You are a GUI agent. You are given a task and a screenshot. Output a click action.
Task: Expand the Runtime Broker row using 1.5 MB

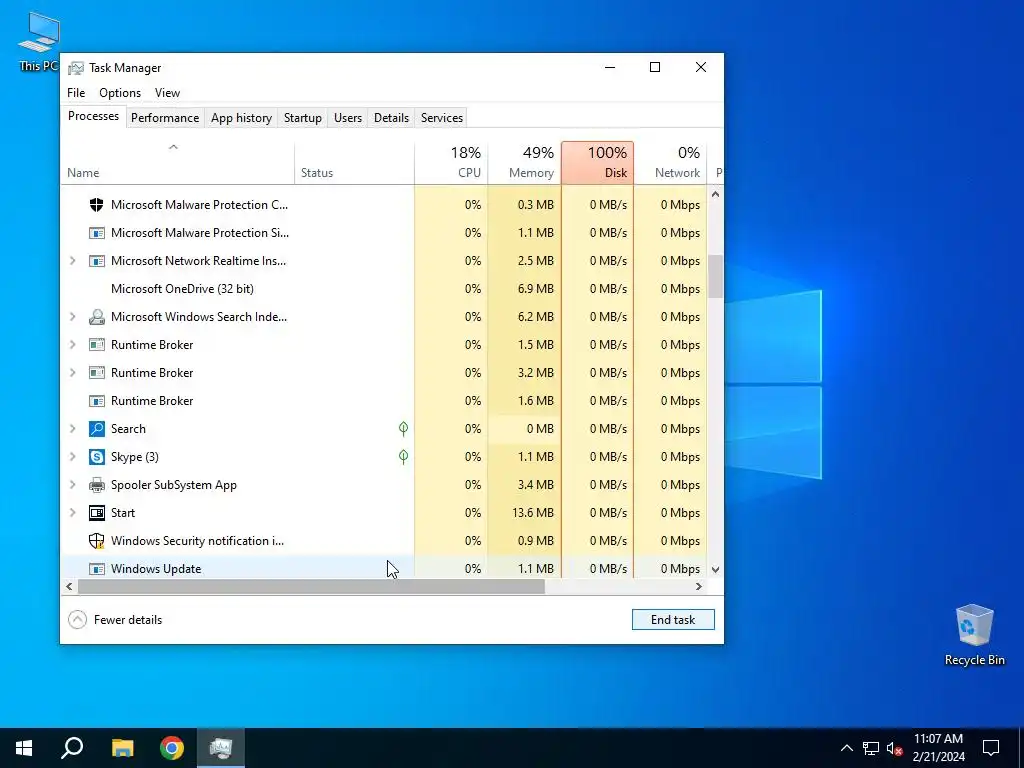click(x=72, y=345)
